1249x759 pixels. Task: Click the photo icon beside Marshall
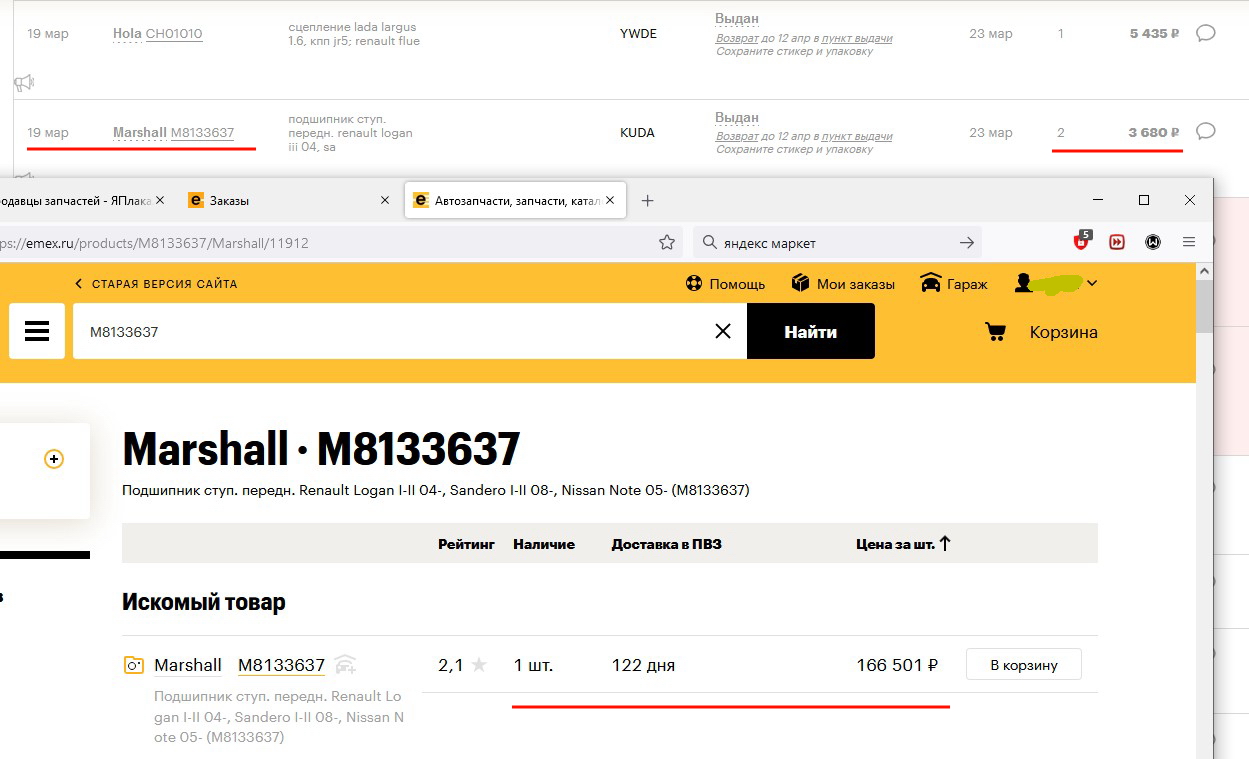133,665
